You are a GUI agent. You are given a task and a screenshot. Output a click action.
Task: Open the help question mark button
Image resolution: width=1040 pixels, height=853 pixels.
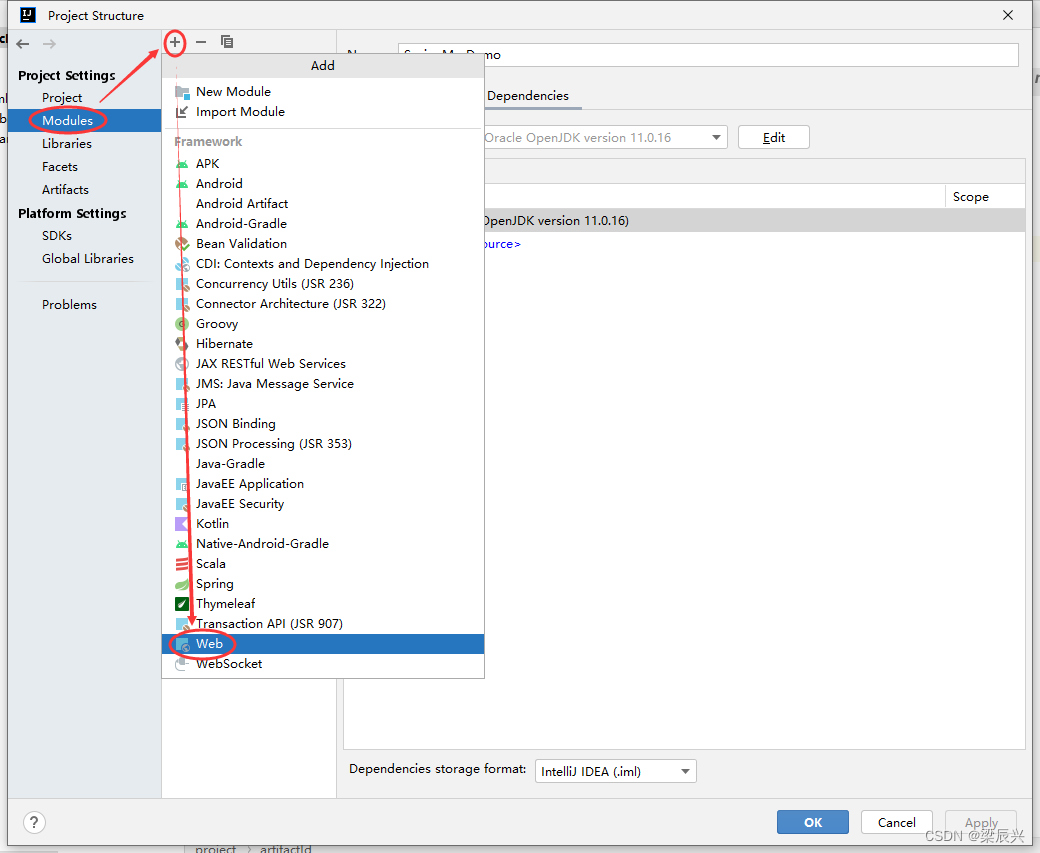34,822
